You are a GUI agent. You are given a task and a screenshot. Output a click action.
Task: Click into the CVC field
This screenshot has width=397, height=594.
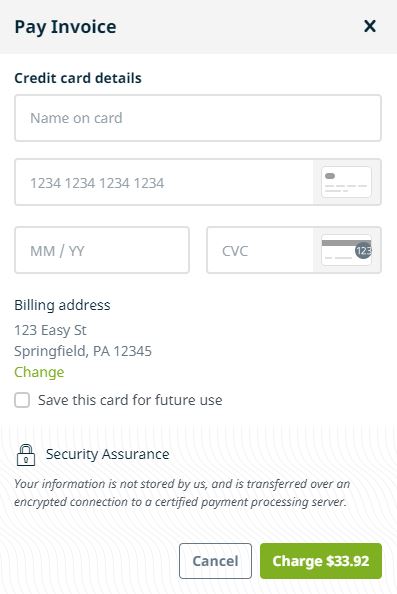click(260, 250)
